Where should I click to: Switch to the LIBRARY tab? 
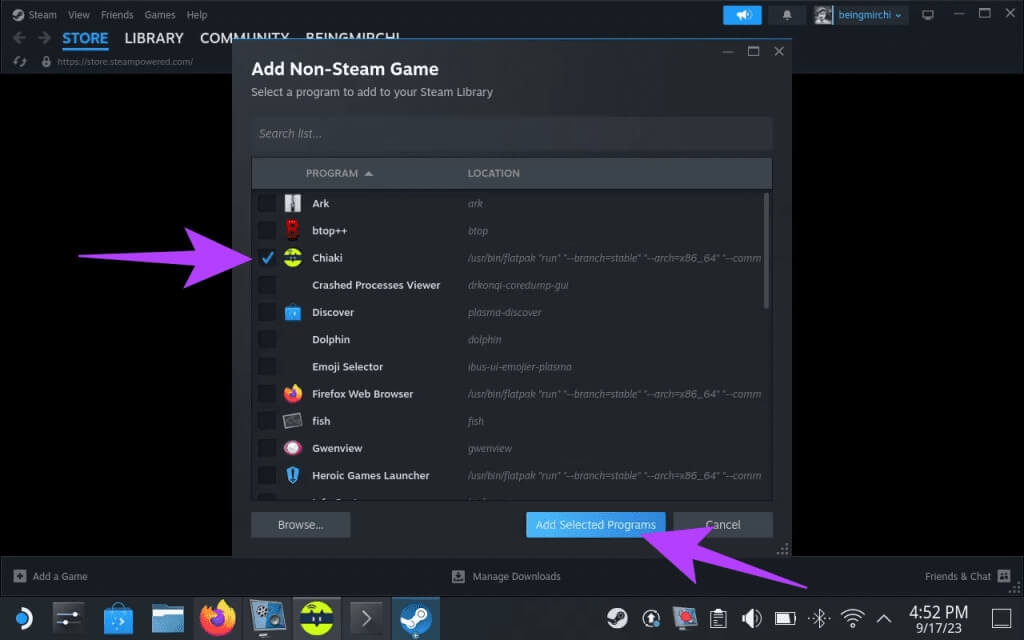click(153, 38)
